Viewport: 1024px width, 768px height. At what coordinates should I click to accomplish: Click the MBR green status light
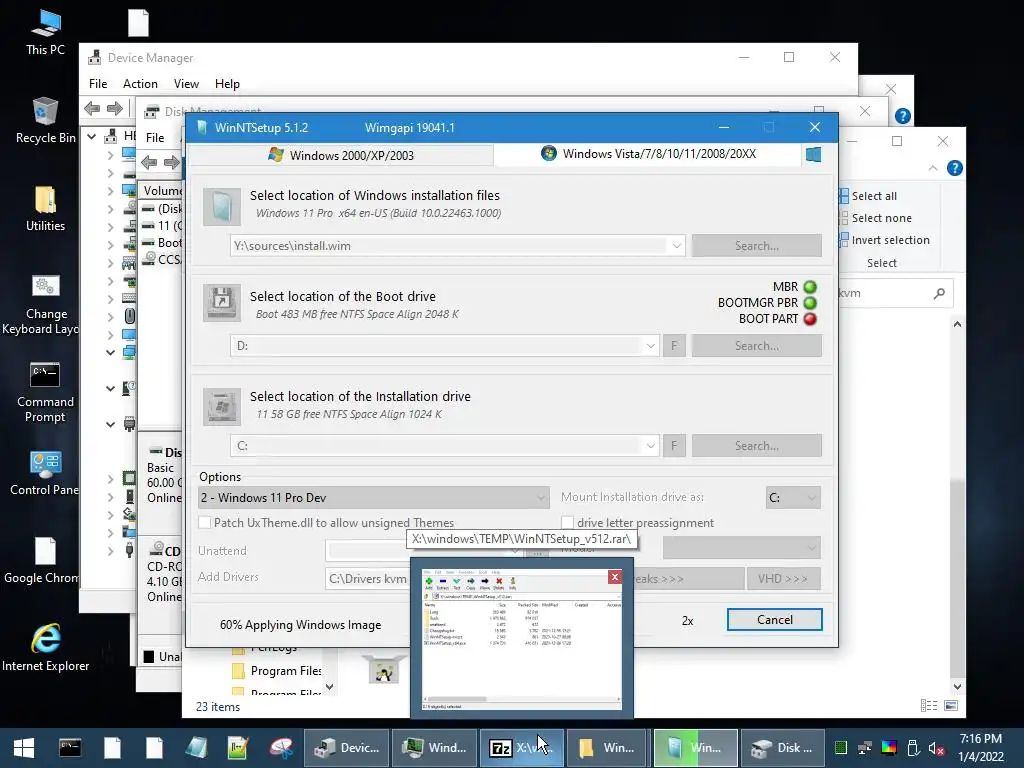(810, 287)
